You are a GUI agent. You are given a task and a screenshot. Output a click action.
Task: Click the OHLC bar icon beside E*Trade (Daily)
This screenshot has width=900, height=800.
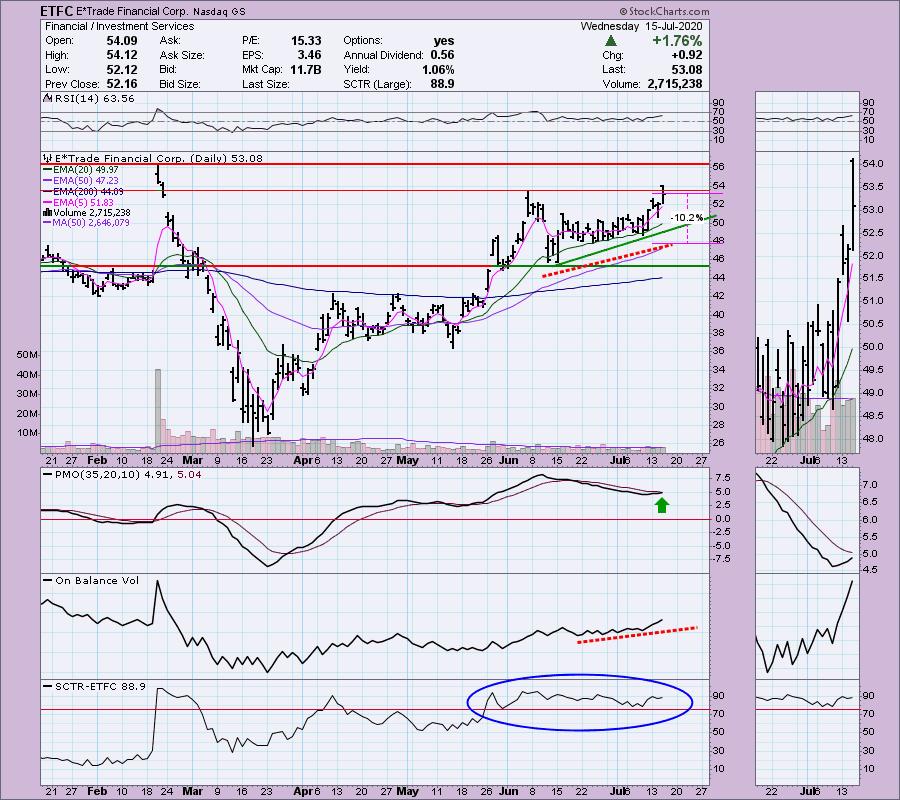point(46,158)
